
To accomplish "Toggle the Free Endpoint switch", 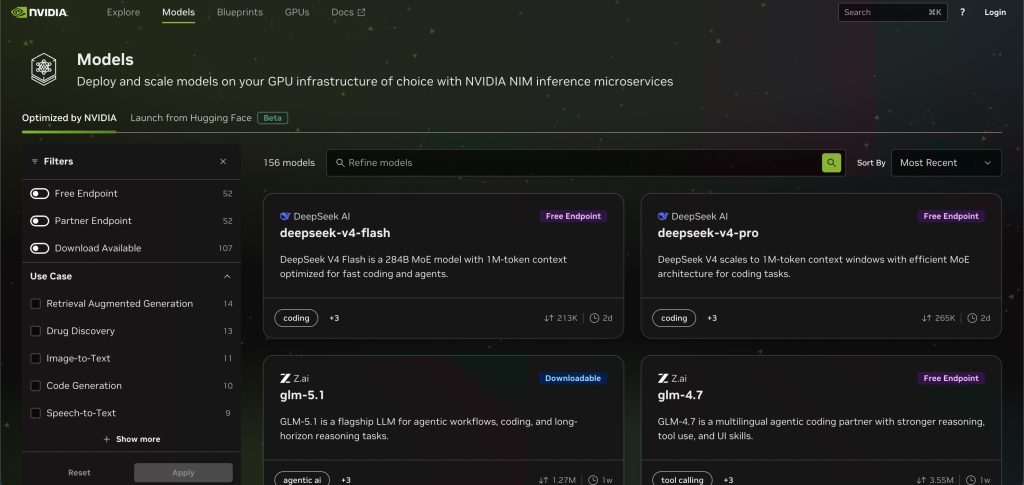I will tap(40, 194).
